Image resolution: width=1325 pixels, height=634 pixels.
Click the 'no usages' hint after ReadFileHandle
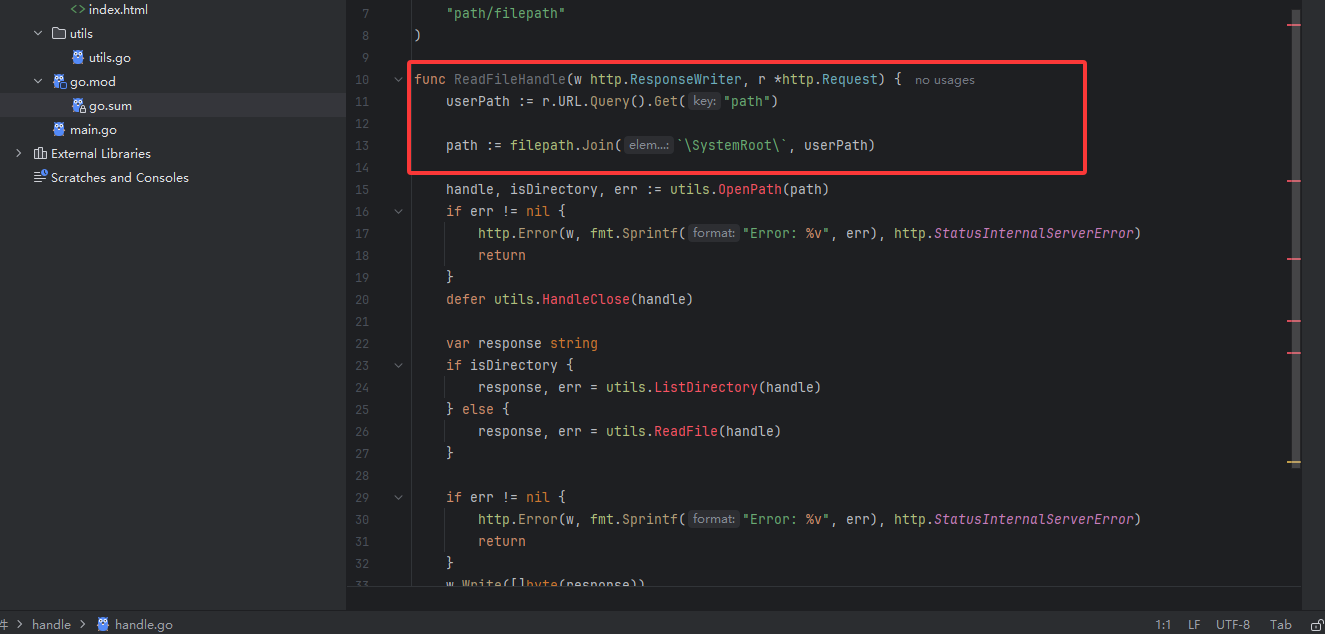[944, 79]
